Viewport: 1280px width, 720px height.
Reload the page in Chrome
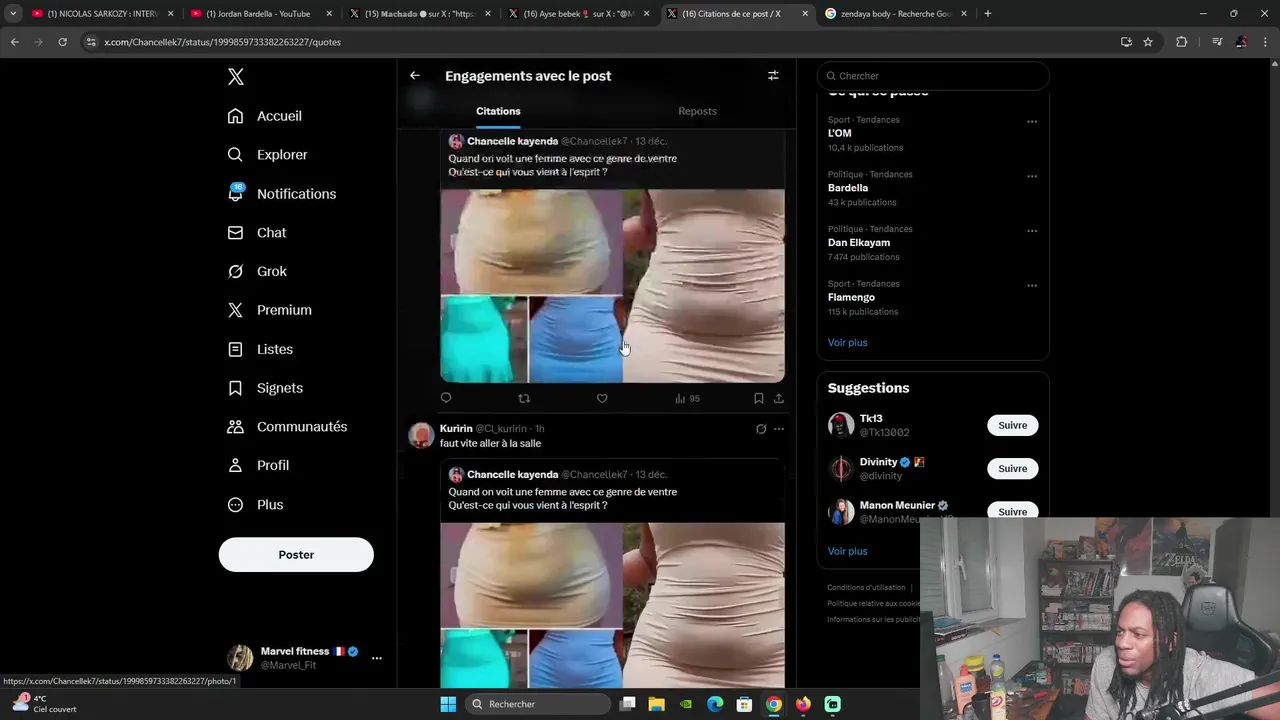(x=62, y=42)
